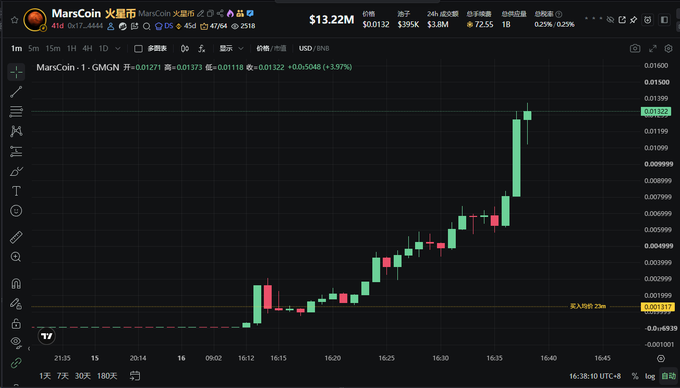Add MarsCoin to favorites with the star
680x388 pixels.
click(x=14, y=20)
